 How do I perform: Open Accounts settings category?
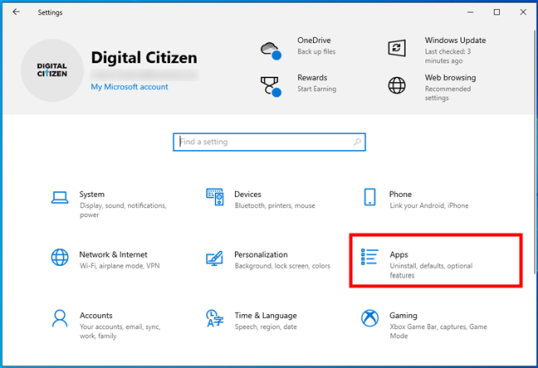120,325
